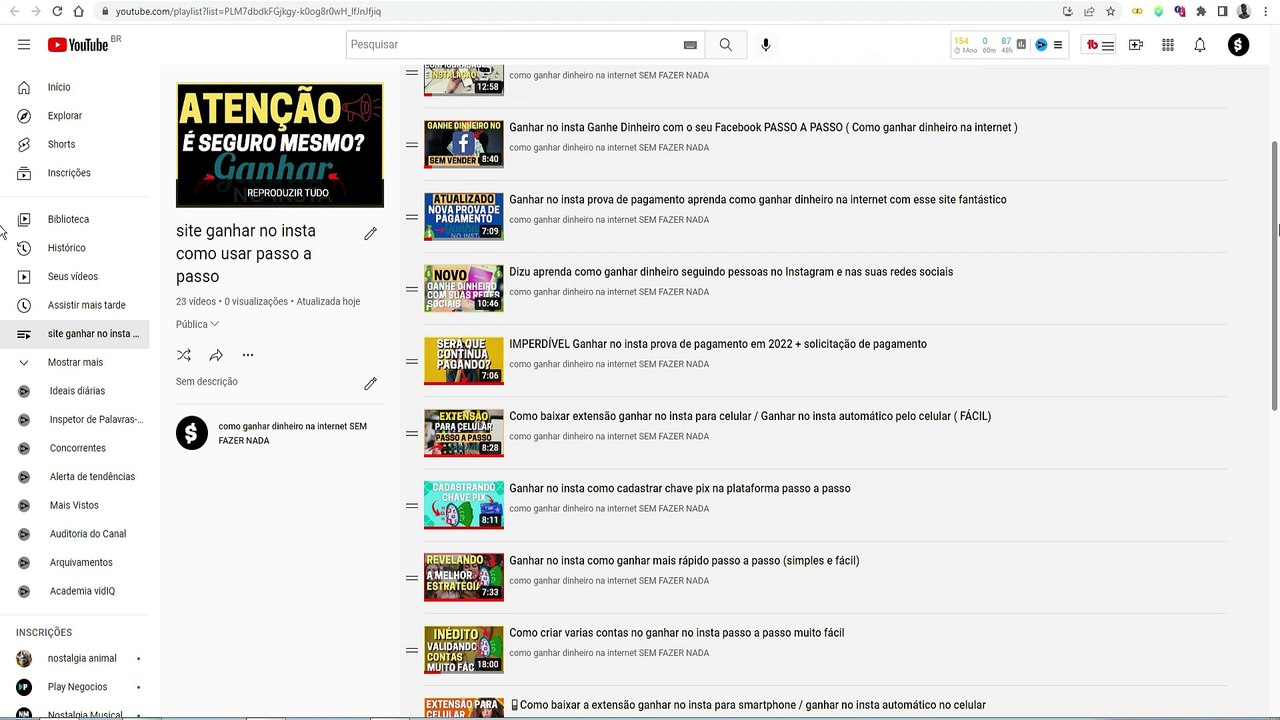Open channel name link beside the round avatar

pos(293,433)
